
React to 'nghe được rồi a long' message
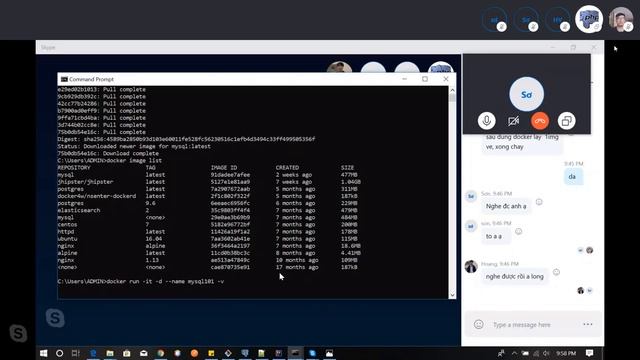coord(556,272)
